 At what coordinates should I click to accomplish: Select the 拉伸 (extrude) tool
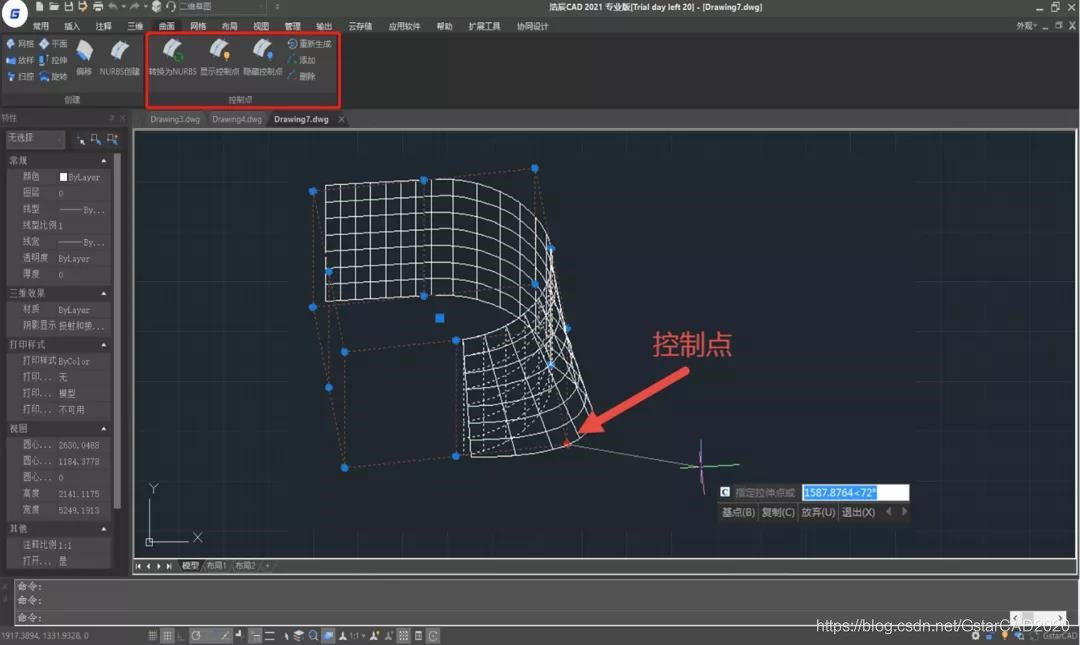point(53,60)
